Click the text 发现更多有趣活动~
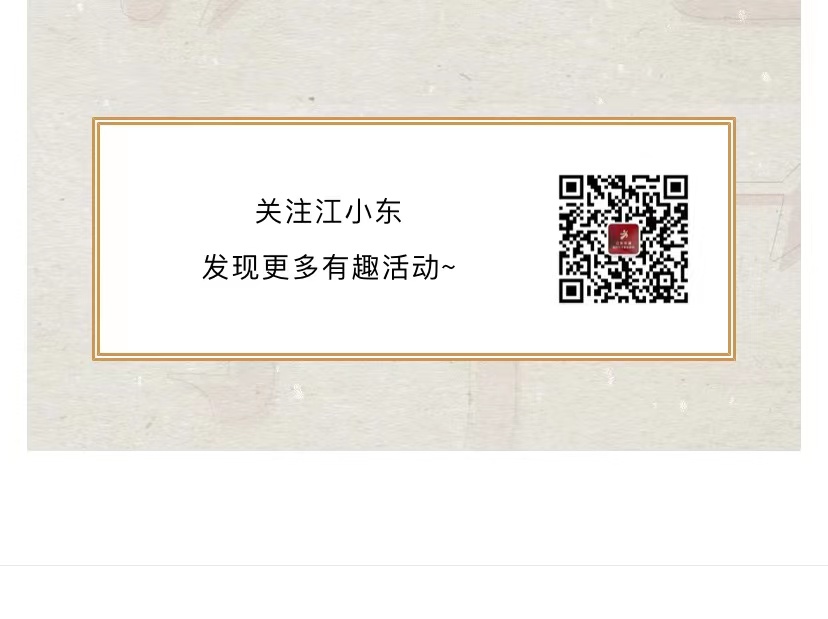Screen dimensions: 828x619 pos(328,267)
